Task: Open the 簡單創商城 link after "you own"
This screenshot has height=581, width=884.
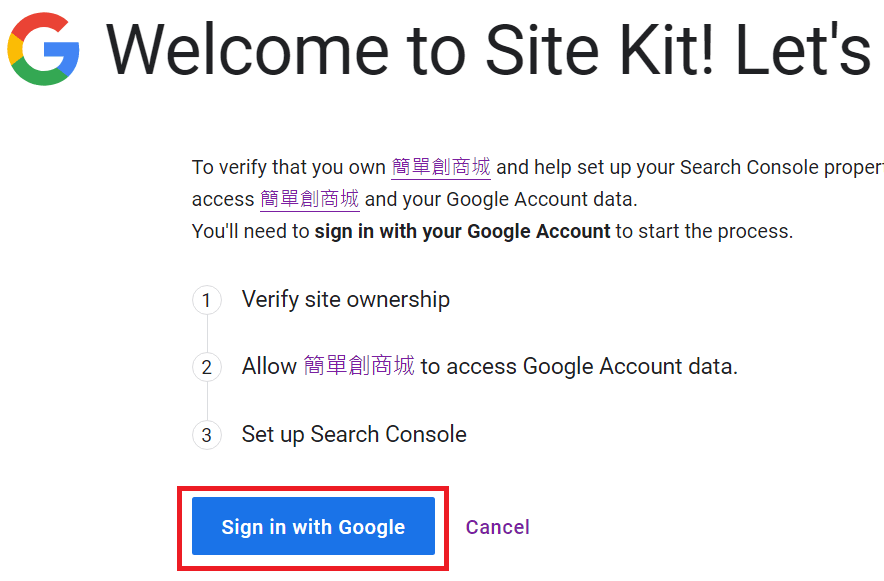Action: (441, 167)
